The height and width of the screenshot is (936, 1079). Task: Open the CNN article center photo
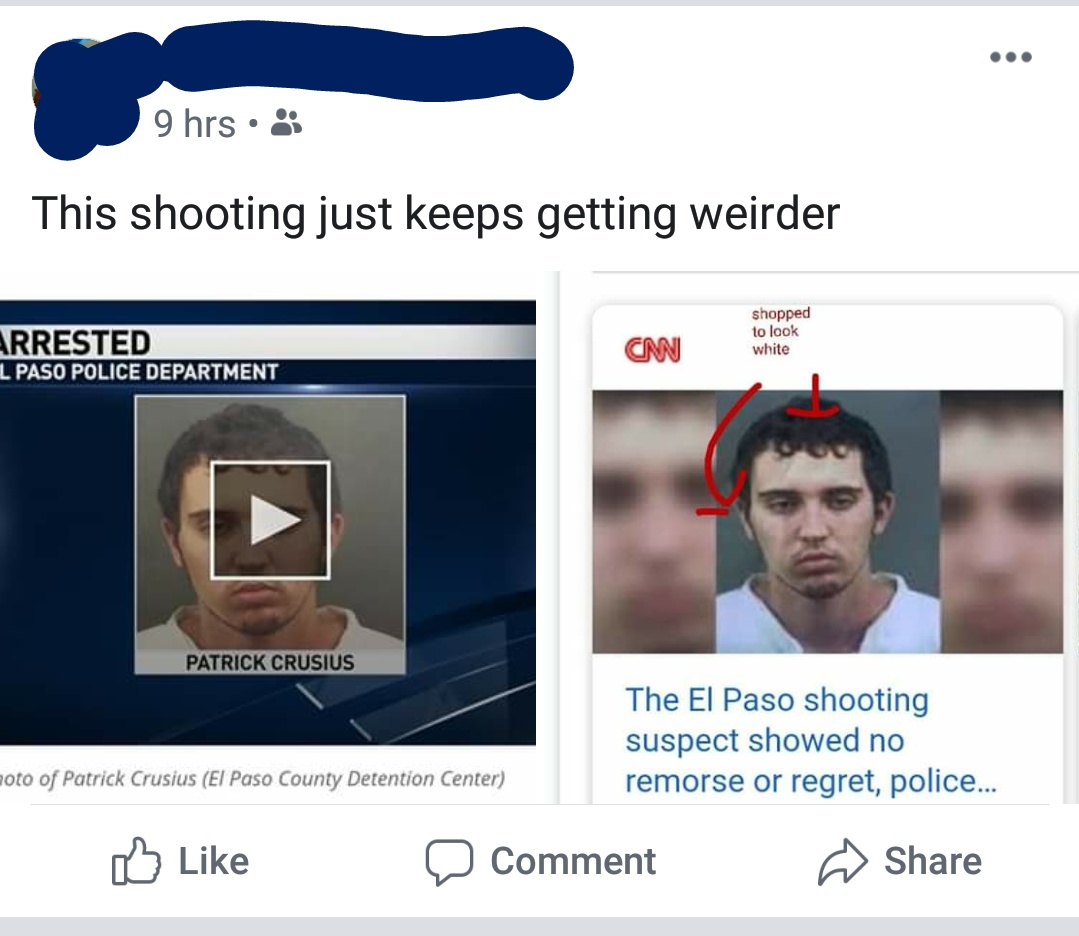828,521
